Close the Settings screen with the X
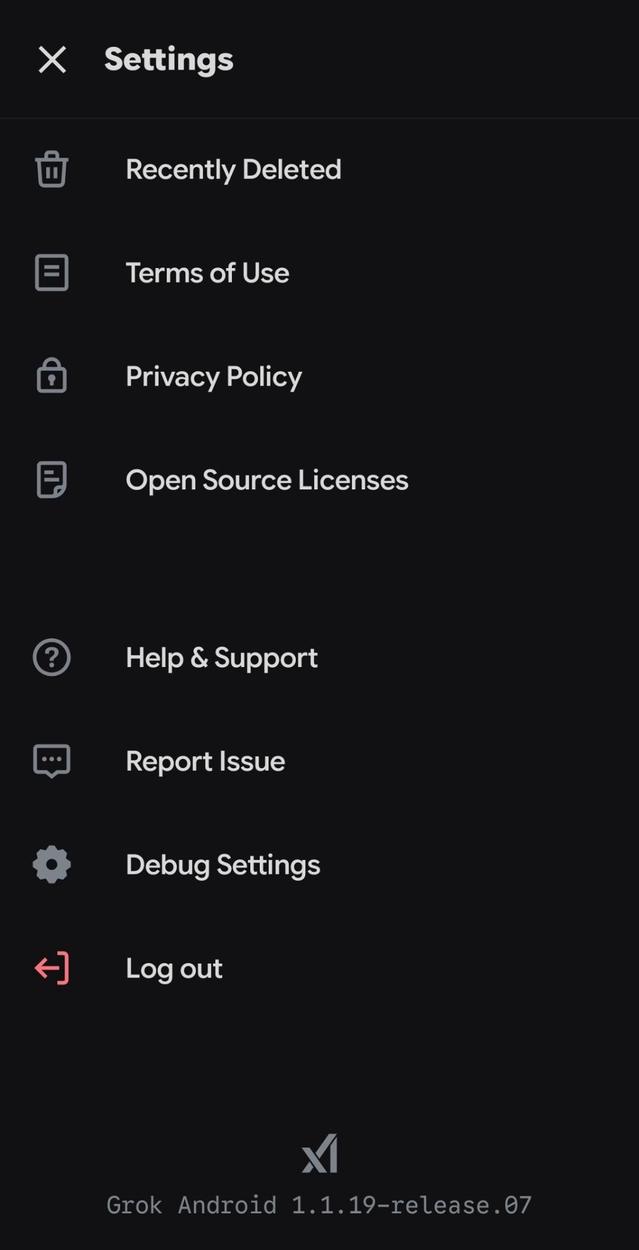This screenshot has width=639, height=1250. tap(51, 59)
